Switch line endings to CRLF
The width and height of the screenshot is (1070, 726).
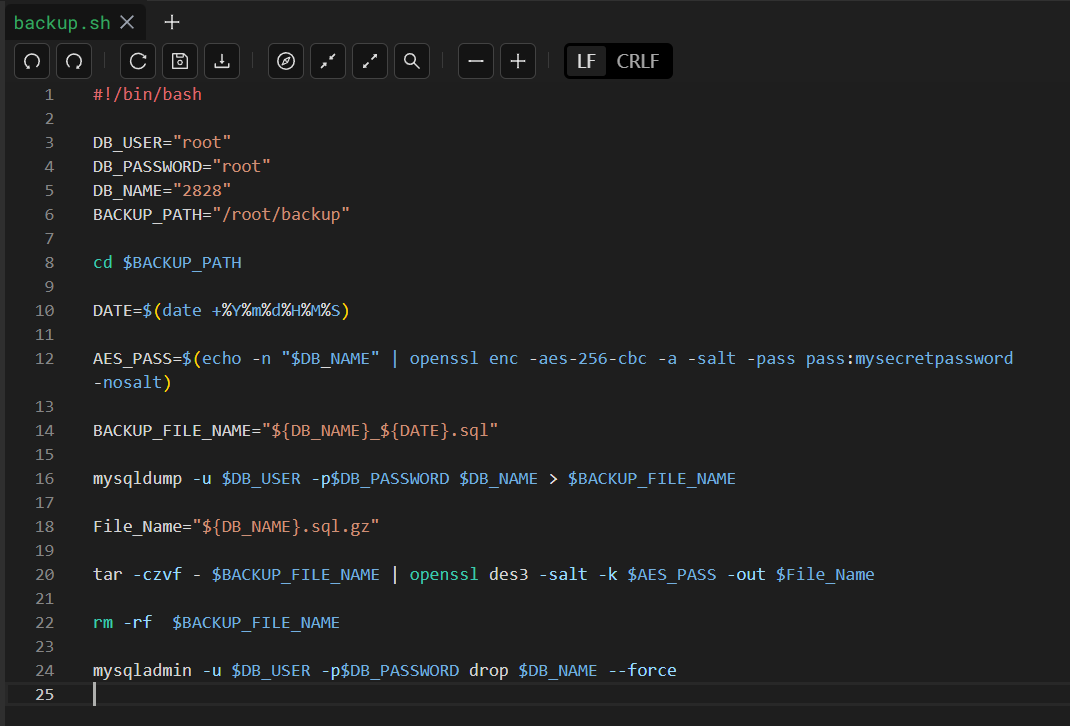pos(638,61)
